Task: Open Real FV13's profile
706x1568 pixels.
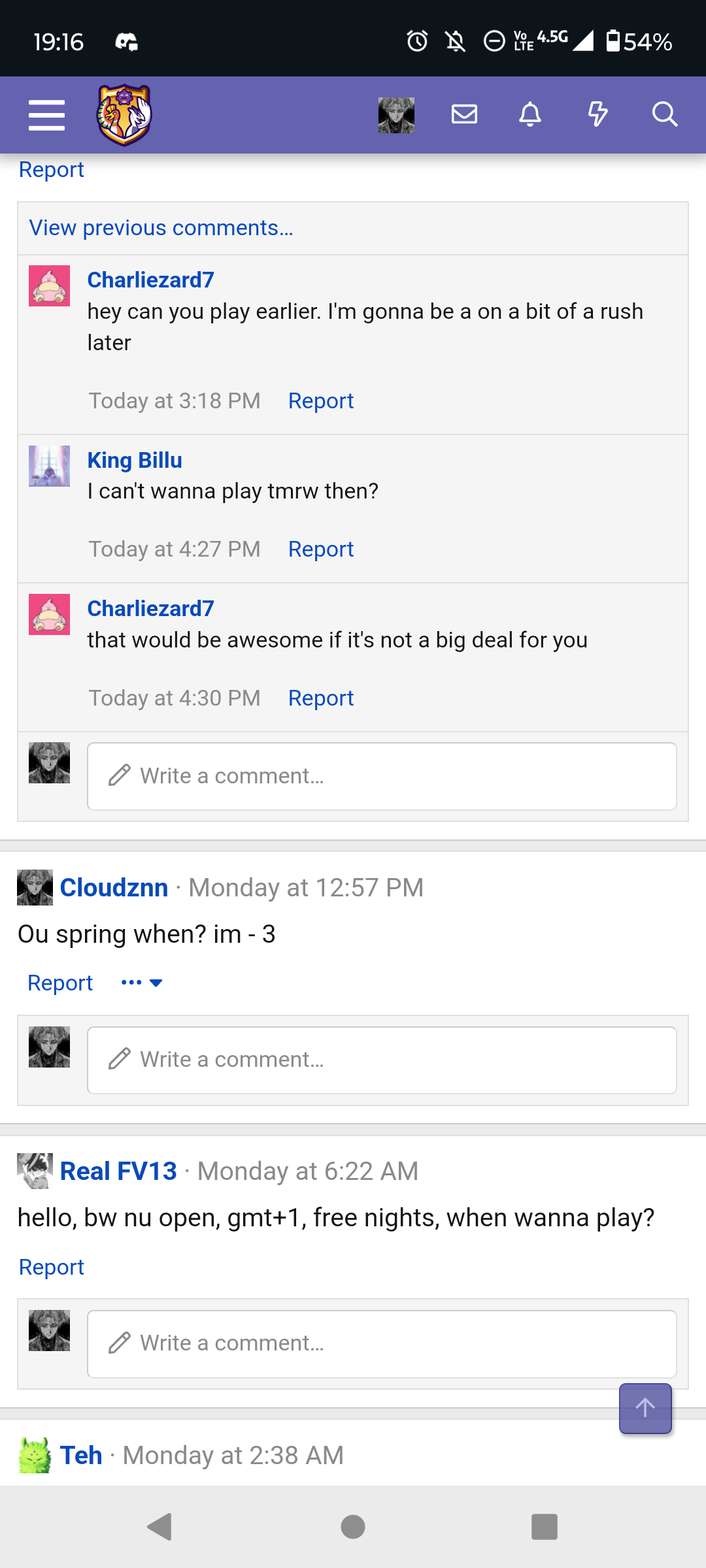Action: coord(116,1170)
